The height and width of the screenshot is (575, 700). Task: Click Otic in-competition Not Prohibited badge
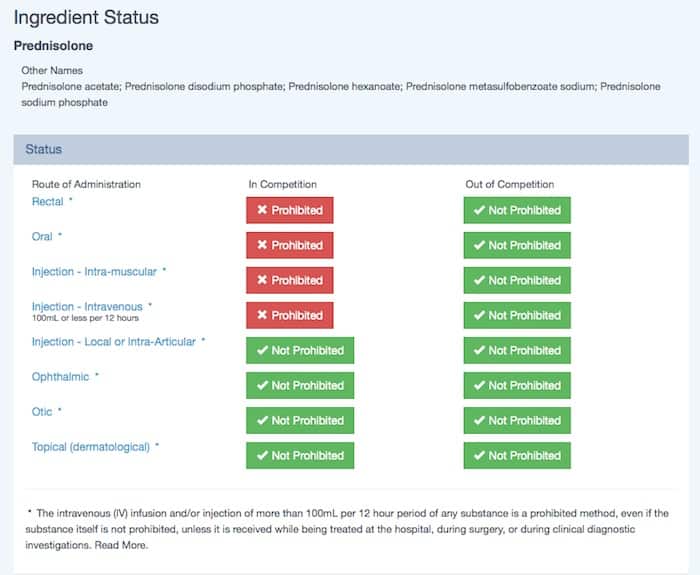pos(300,420)
